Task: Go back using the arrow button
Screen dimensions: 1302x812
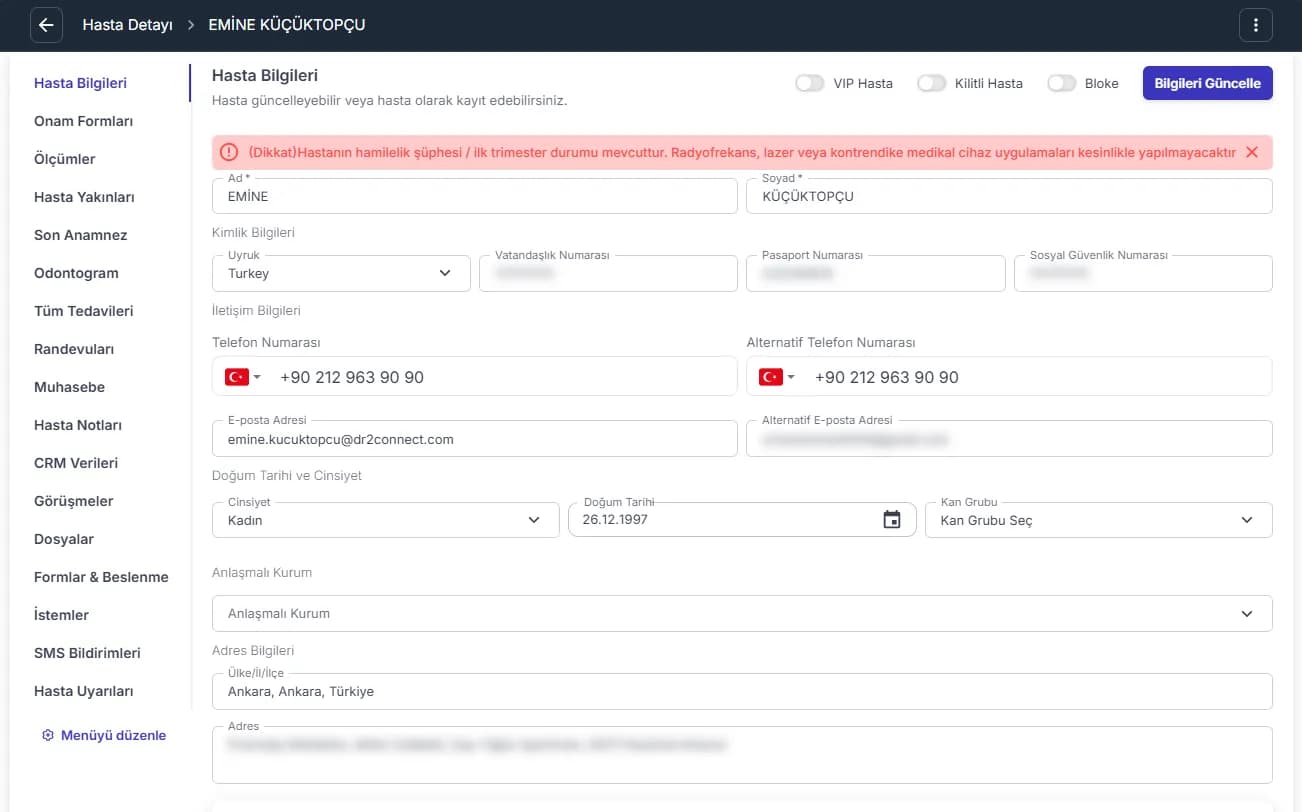Action: pos(46,25)
